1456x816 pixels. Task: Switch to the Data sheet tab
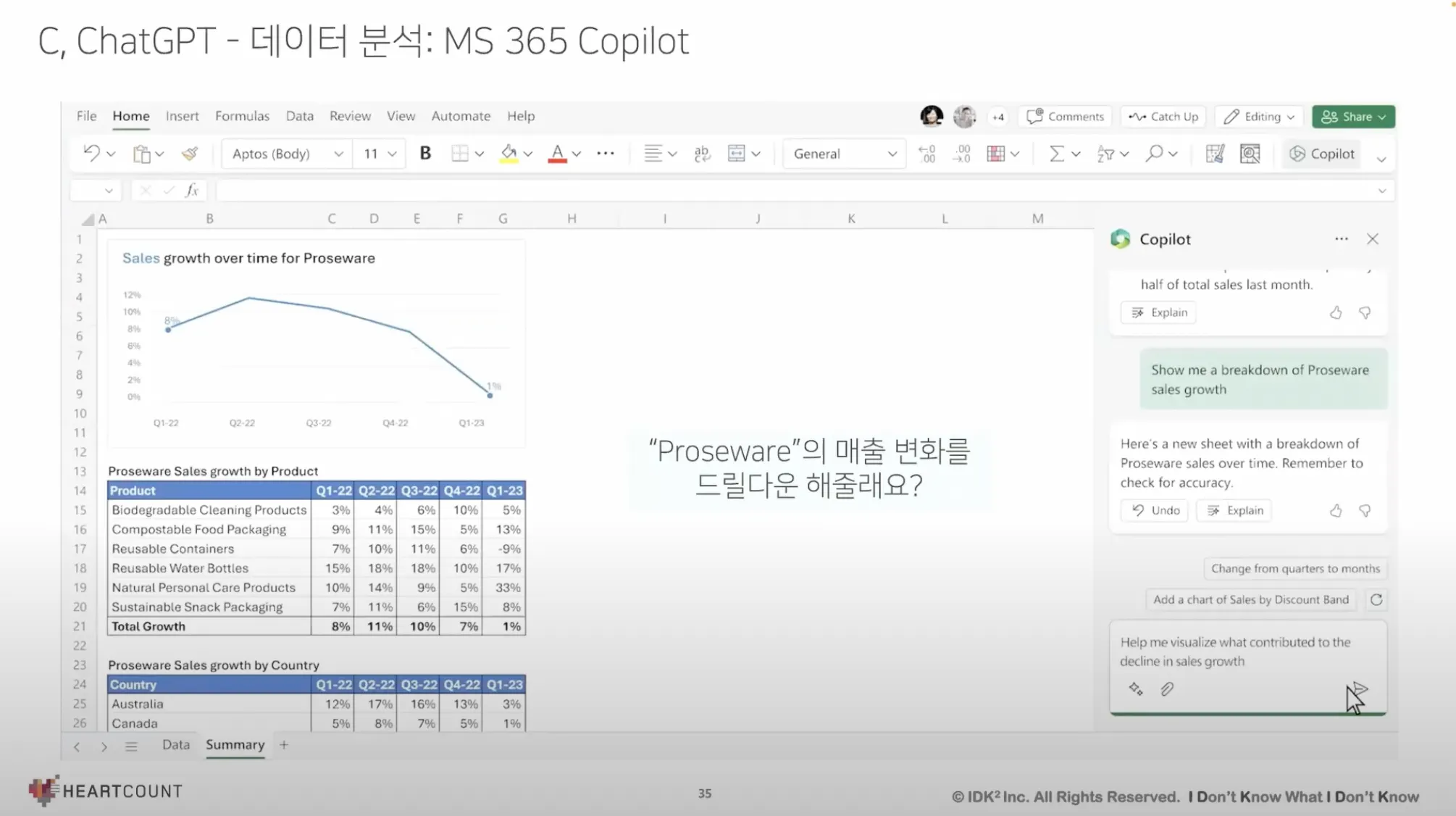click(175, 745)
